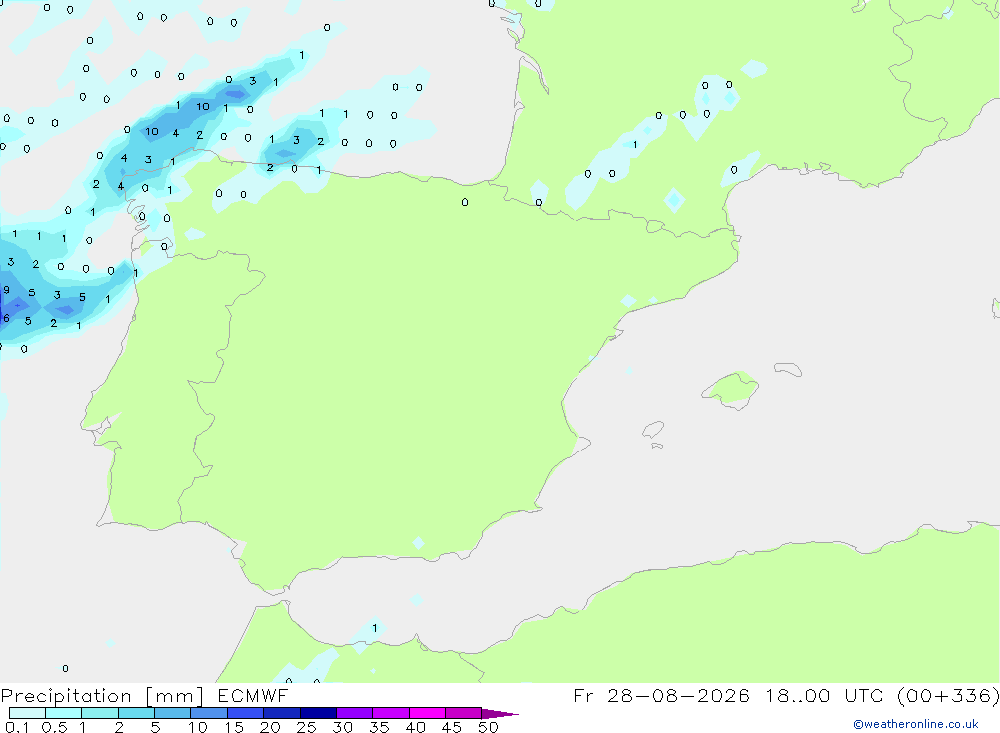
Task: Click the 40–45 mm magenta legend swatch
Action: pos(427,713)
